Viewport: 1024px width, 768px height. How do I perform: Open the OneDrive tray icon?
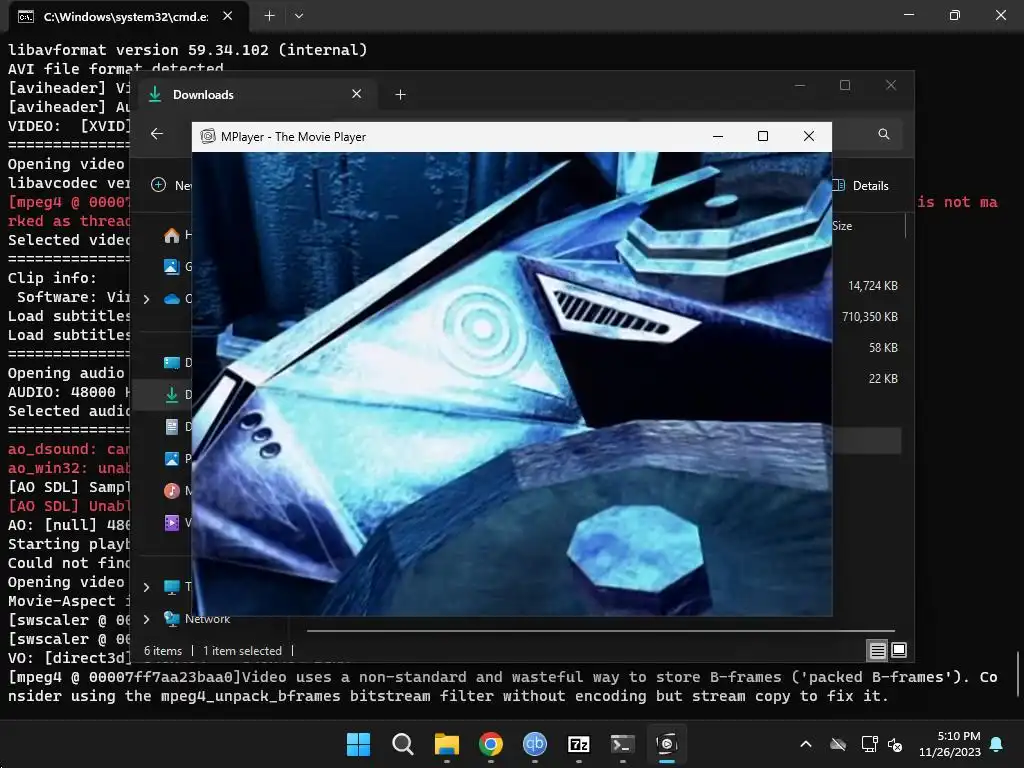coord(838,744)
